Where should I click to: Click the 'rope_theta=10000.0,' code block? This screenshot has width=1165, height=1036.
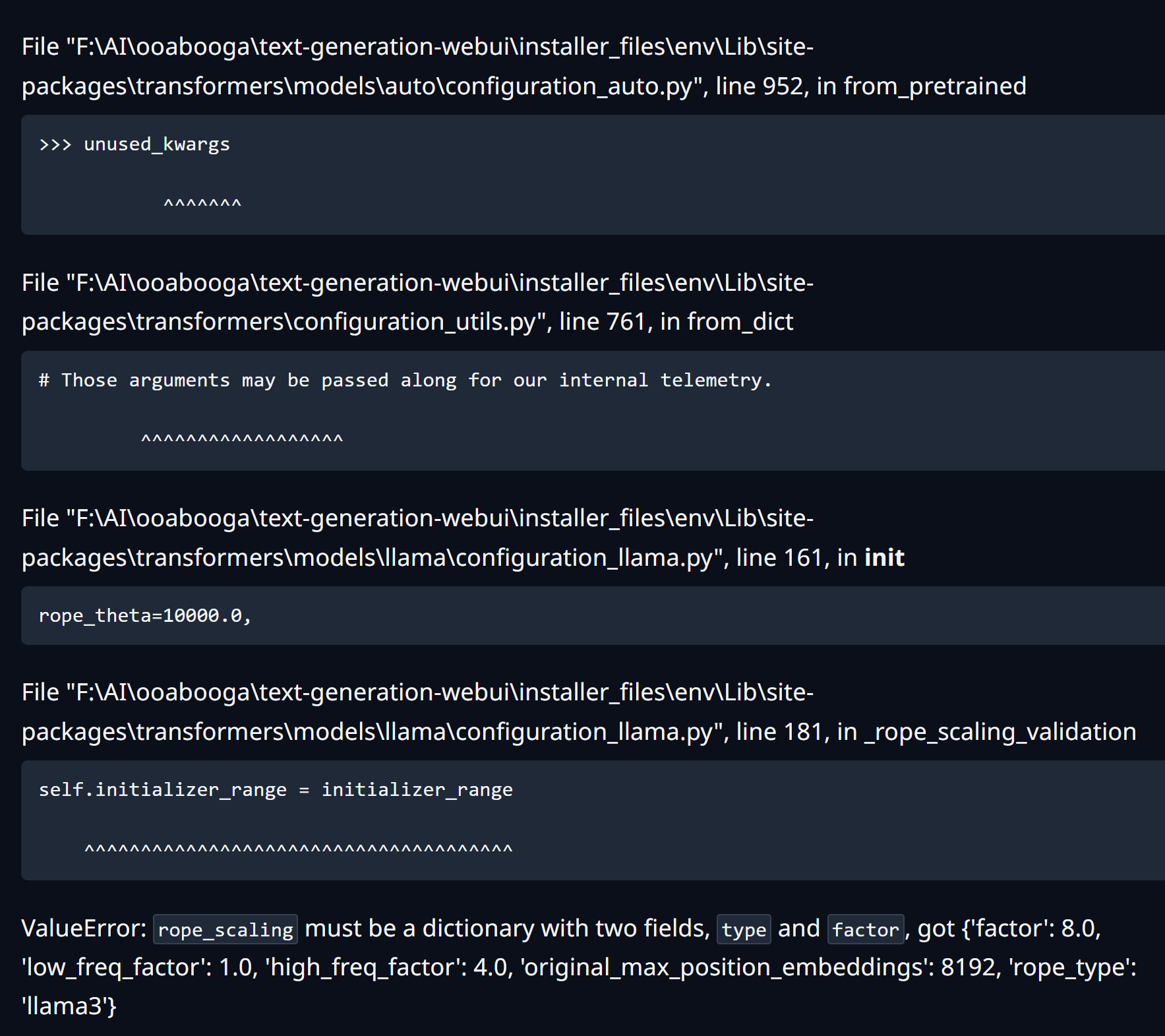(x=145, y=616)
